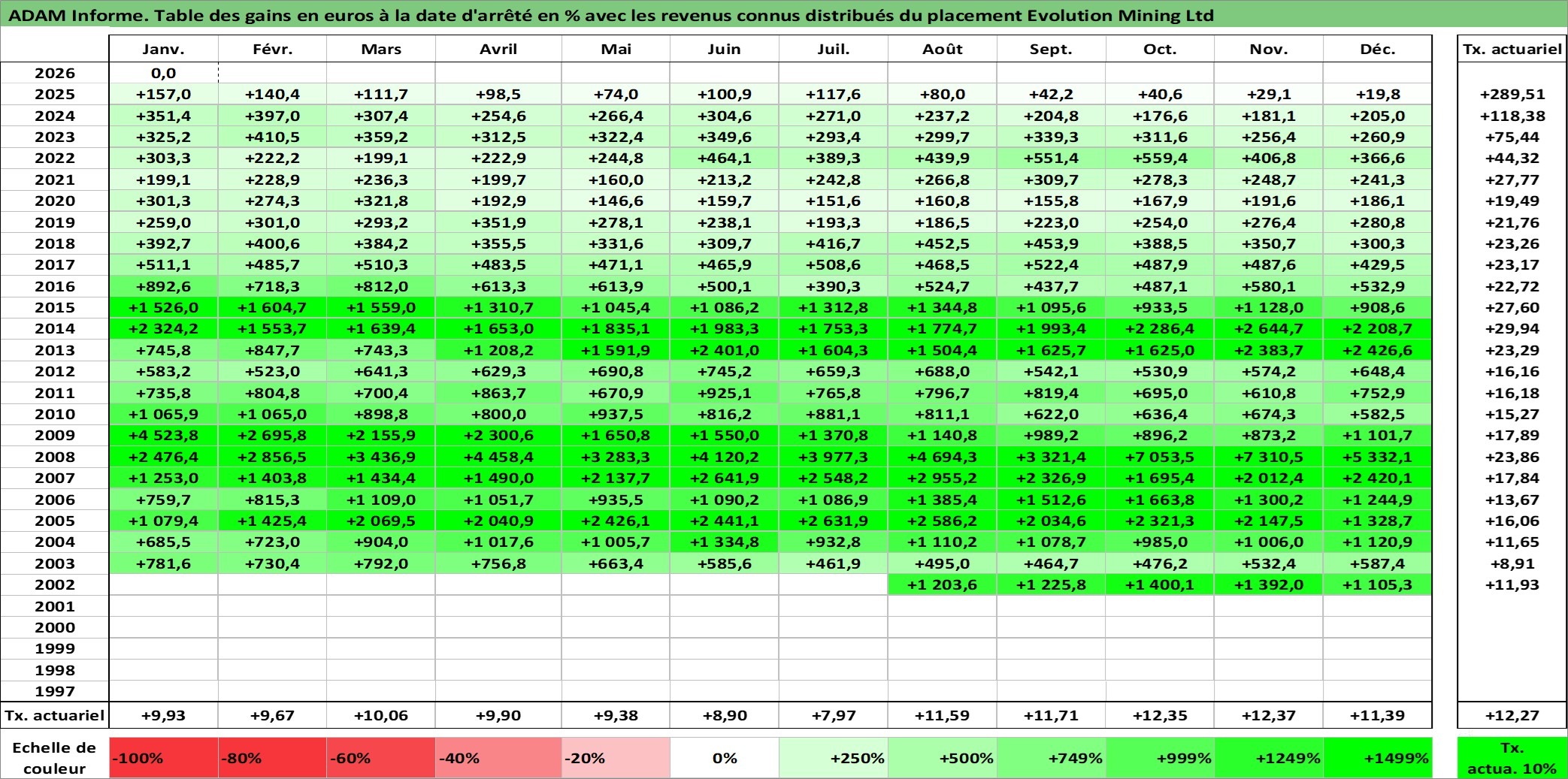1568x779 pixels.
Task: Click the Oct. column header
Action: 1160,49
